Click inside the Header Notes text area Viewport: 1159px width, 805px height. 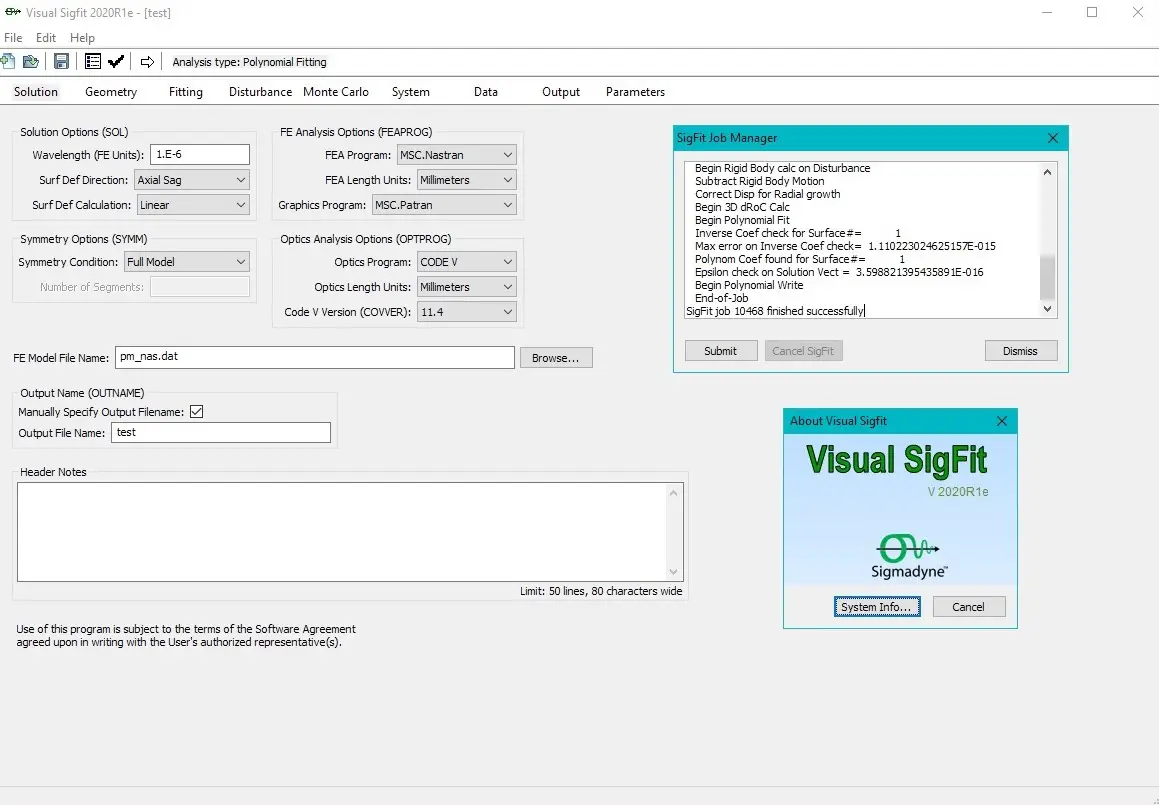(342, 531)
